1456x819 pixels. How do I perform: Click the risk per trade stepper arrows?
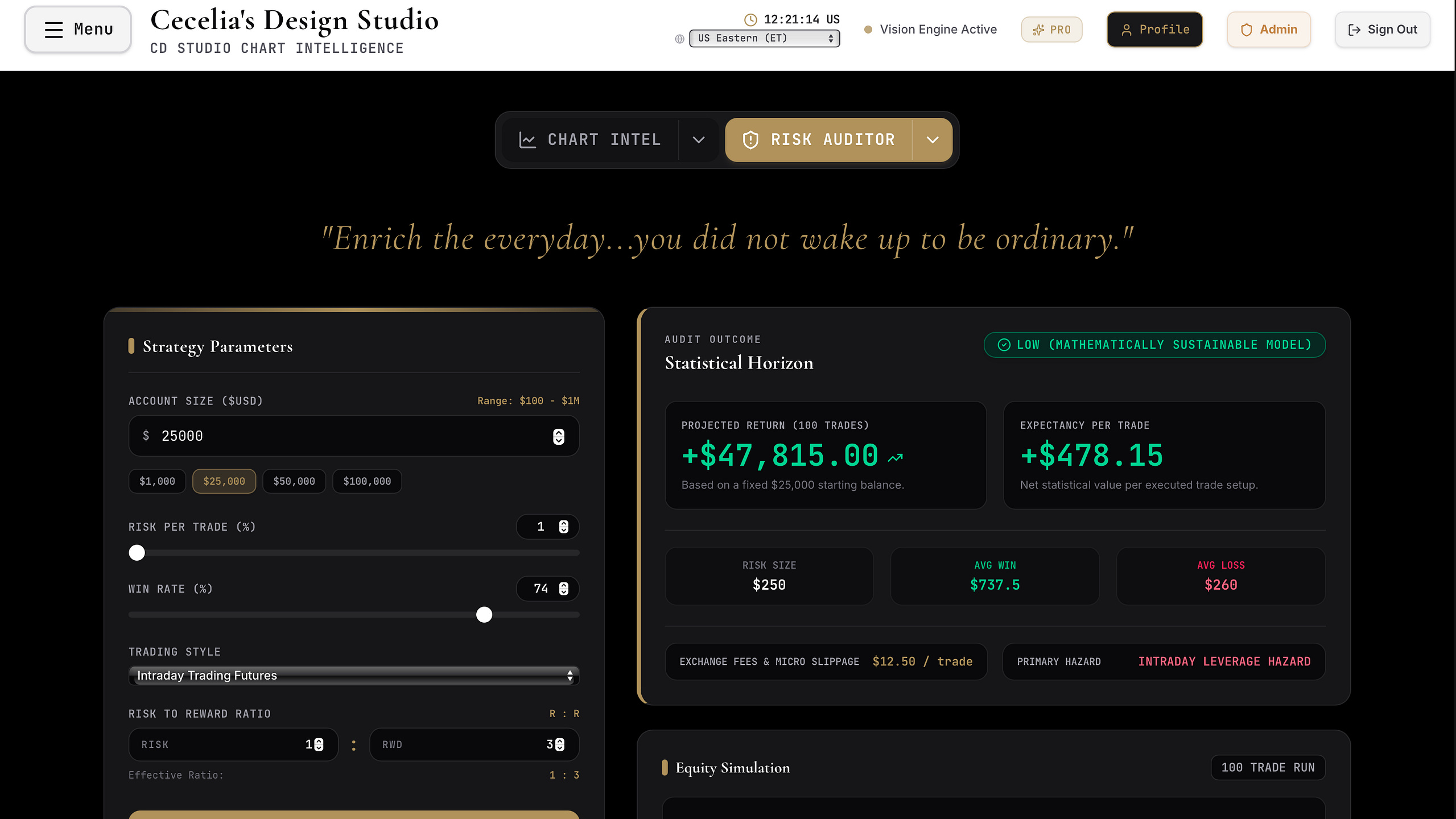click(563, 527)
